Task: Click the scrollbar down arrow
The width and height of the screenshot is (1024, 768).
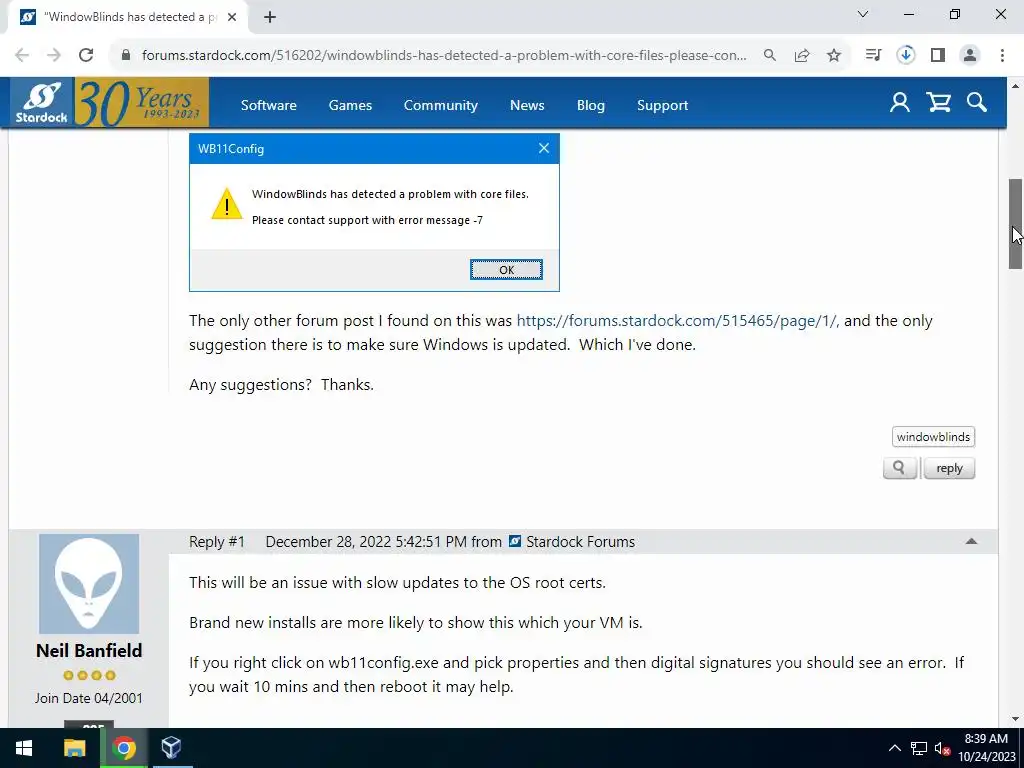Action: point(1015,719)
